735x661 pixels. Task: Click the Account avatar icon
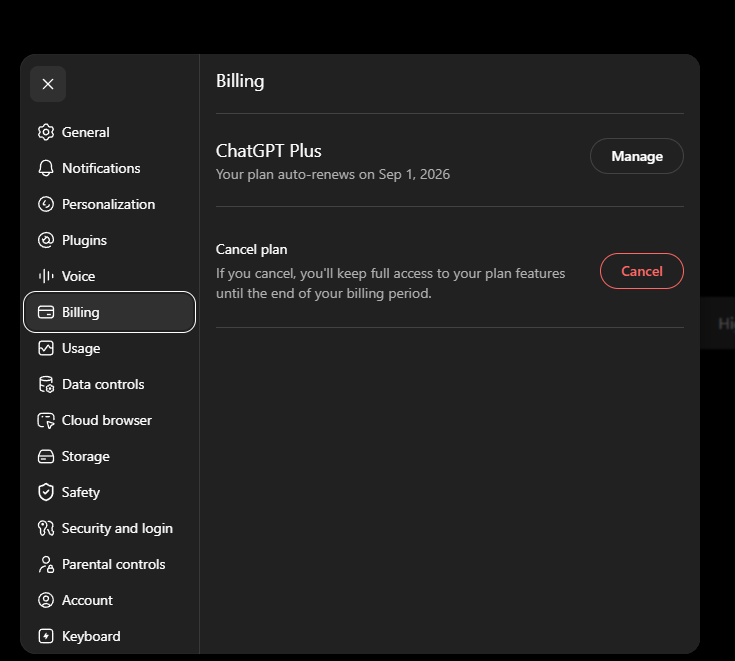click(x=46, y=601)
